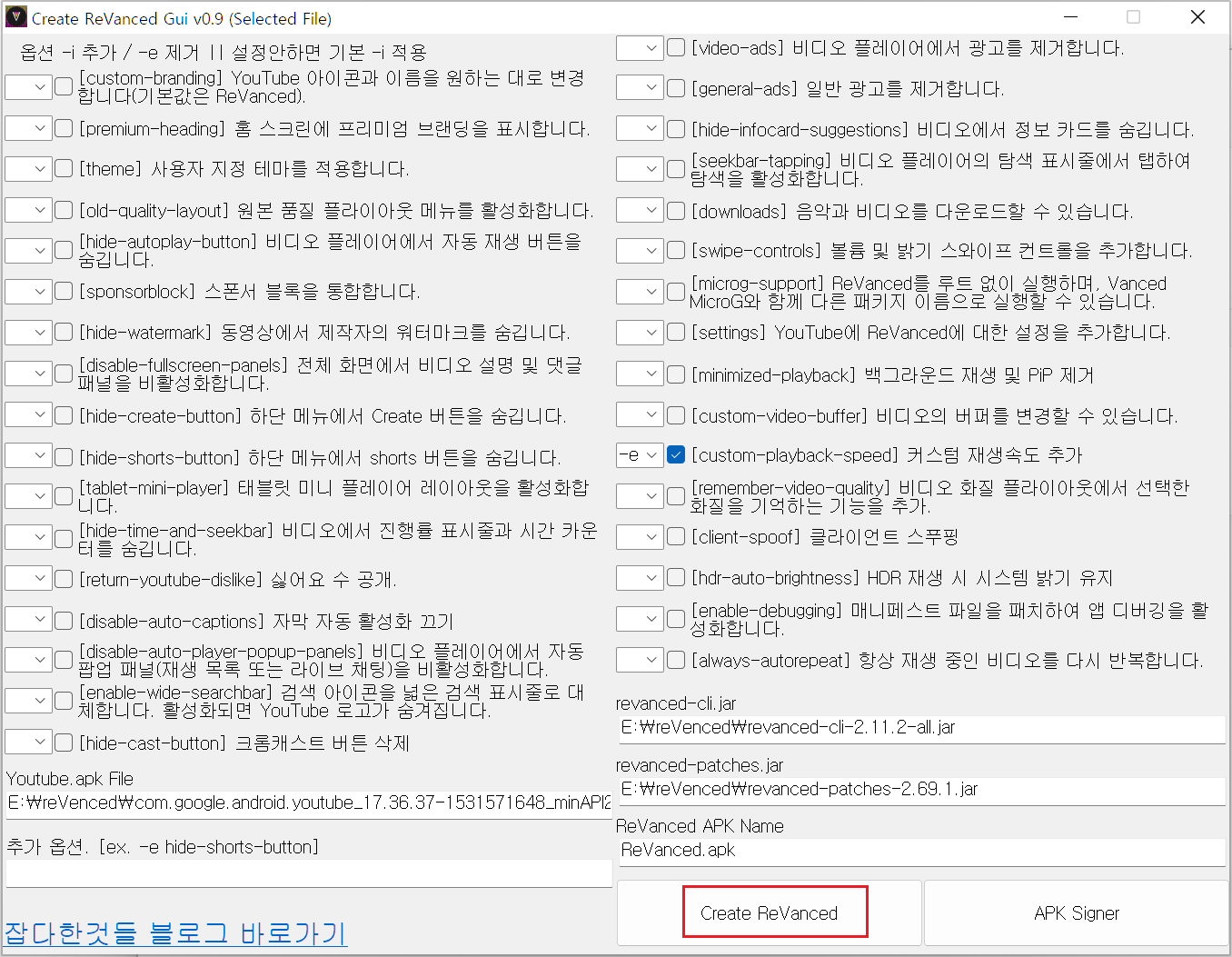
Task: Enable disable-fullscreen-panels checkbox
Action: (64, 374)
